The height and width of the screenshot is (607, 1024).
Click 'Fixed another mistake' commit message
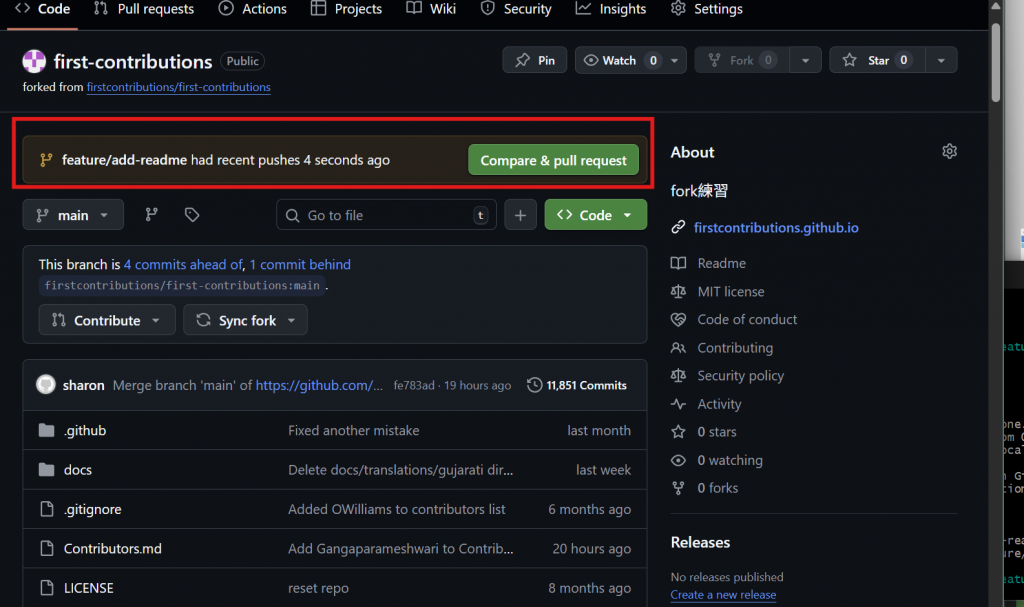pyautogui.click(x=353, y=431)
